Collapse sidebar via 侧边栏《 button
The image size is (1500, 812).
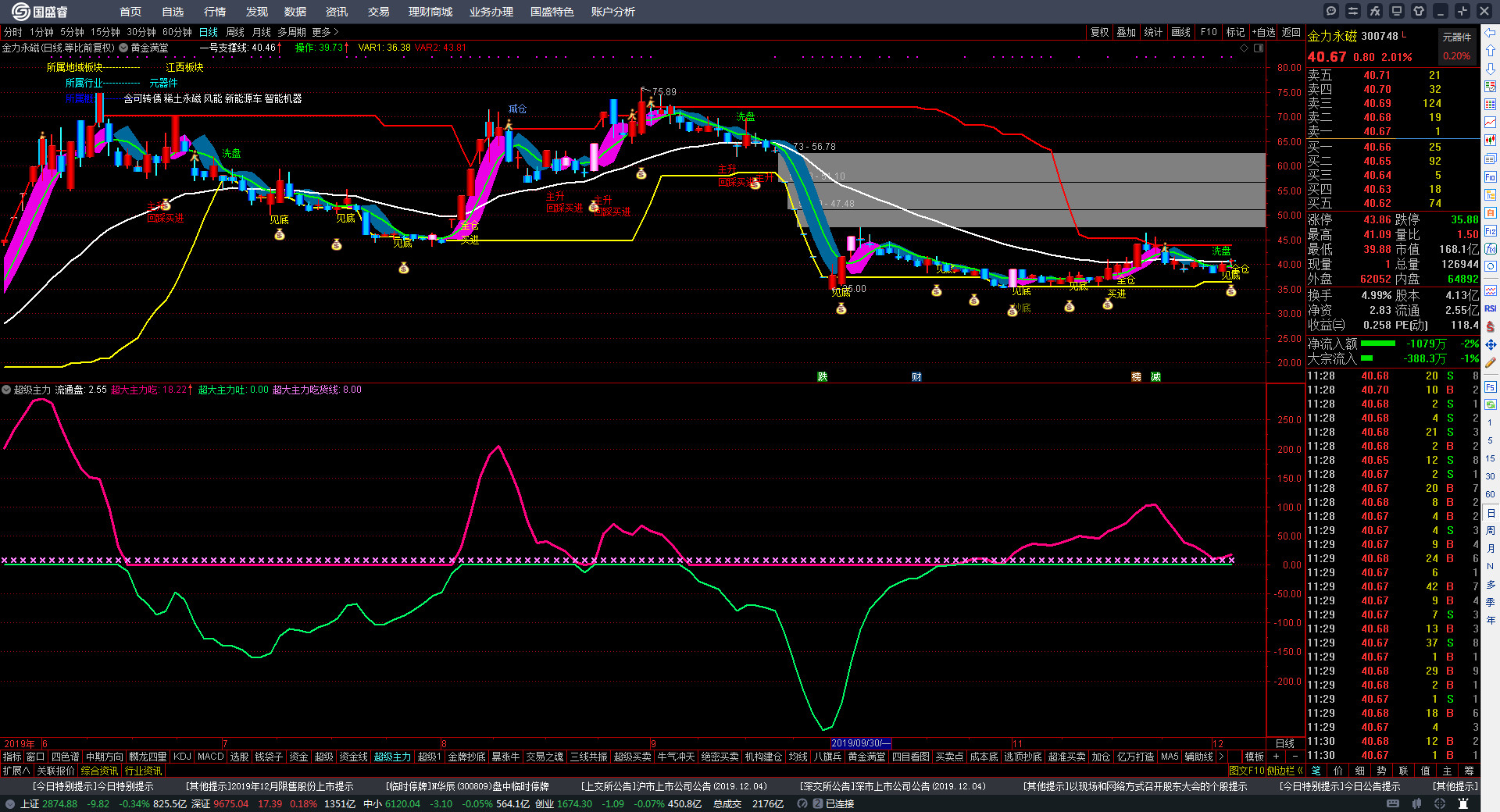pyautogui.click(x=1285, y=771)
